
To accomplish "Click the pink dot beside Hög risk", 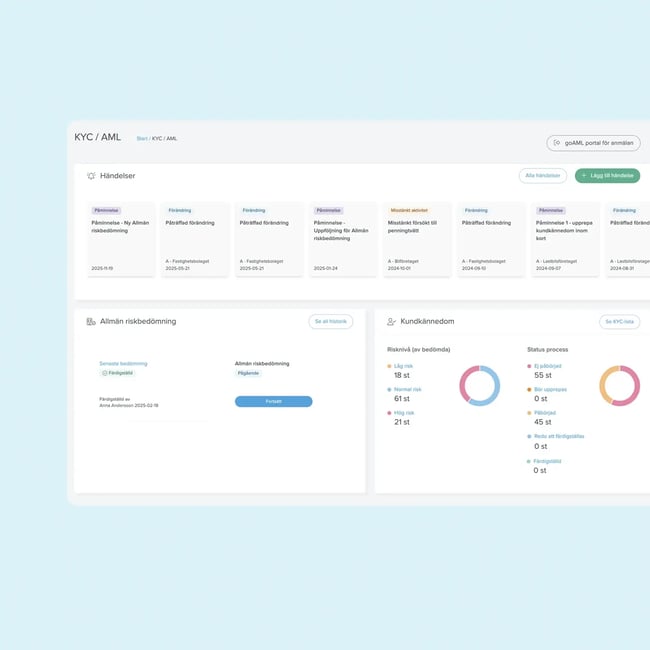I will [x=389, y=413].
